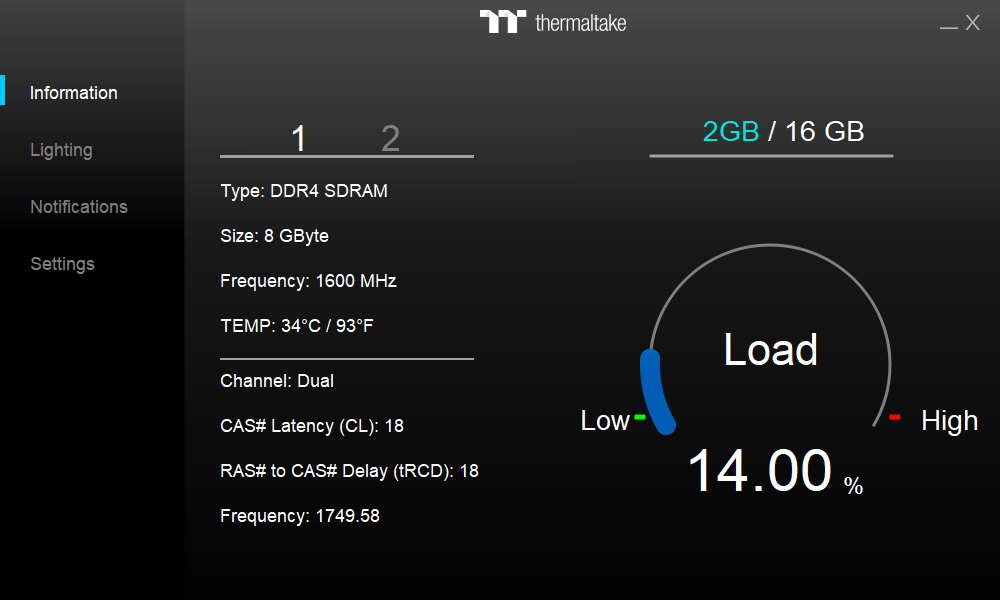This screenshot has height=600, width=1000.
Task: Minimize the Thermaltake window
Action: coord(949,25)
